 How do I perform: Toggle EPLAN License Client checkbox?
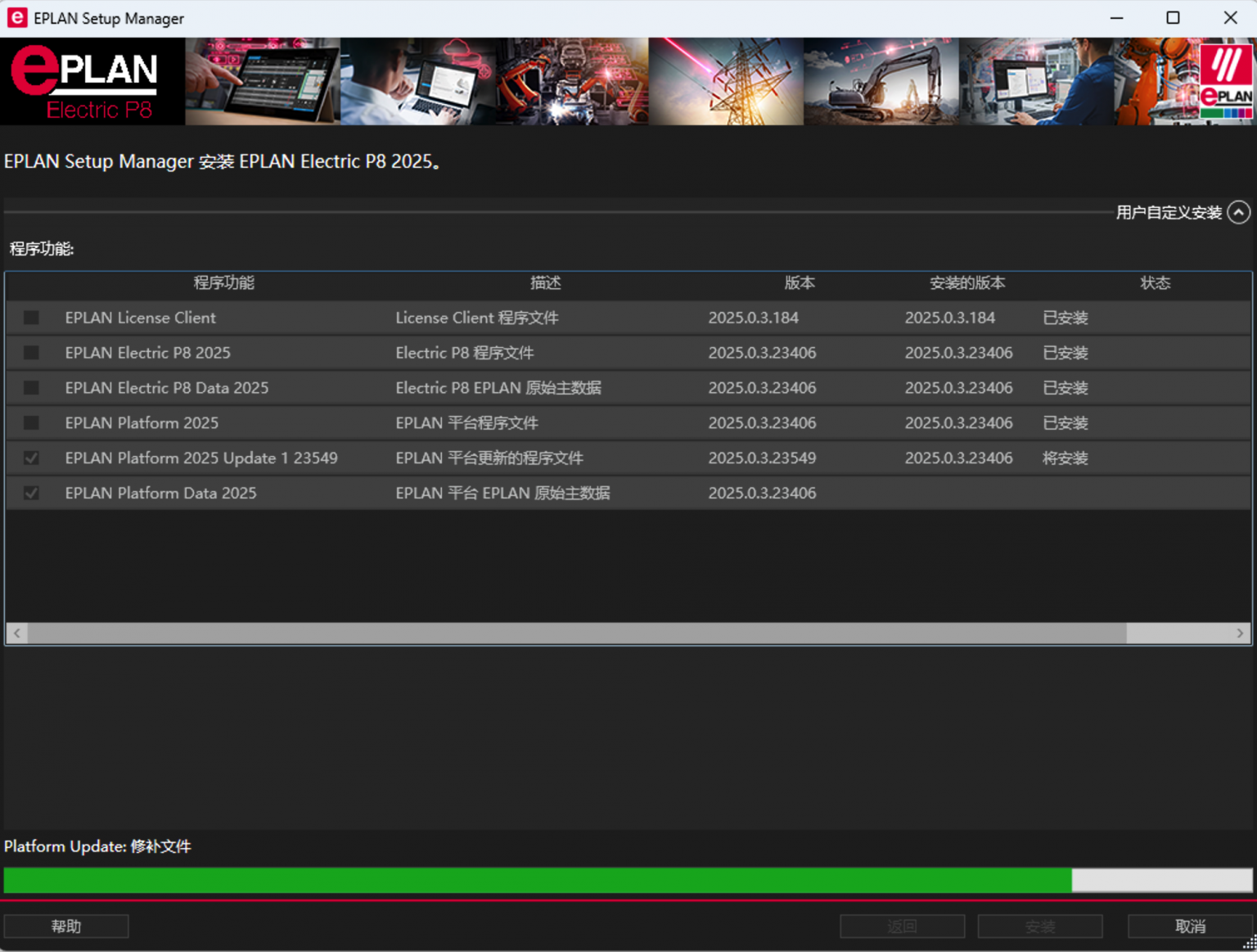pyautogui.click(x=31, y=318)
